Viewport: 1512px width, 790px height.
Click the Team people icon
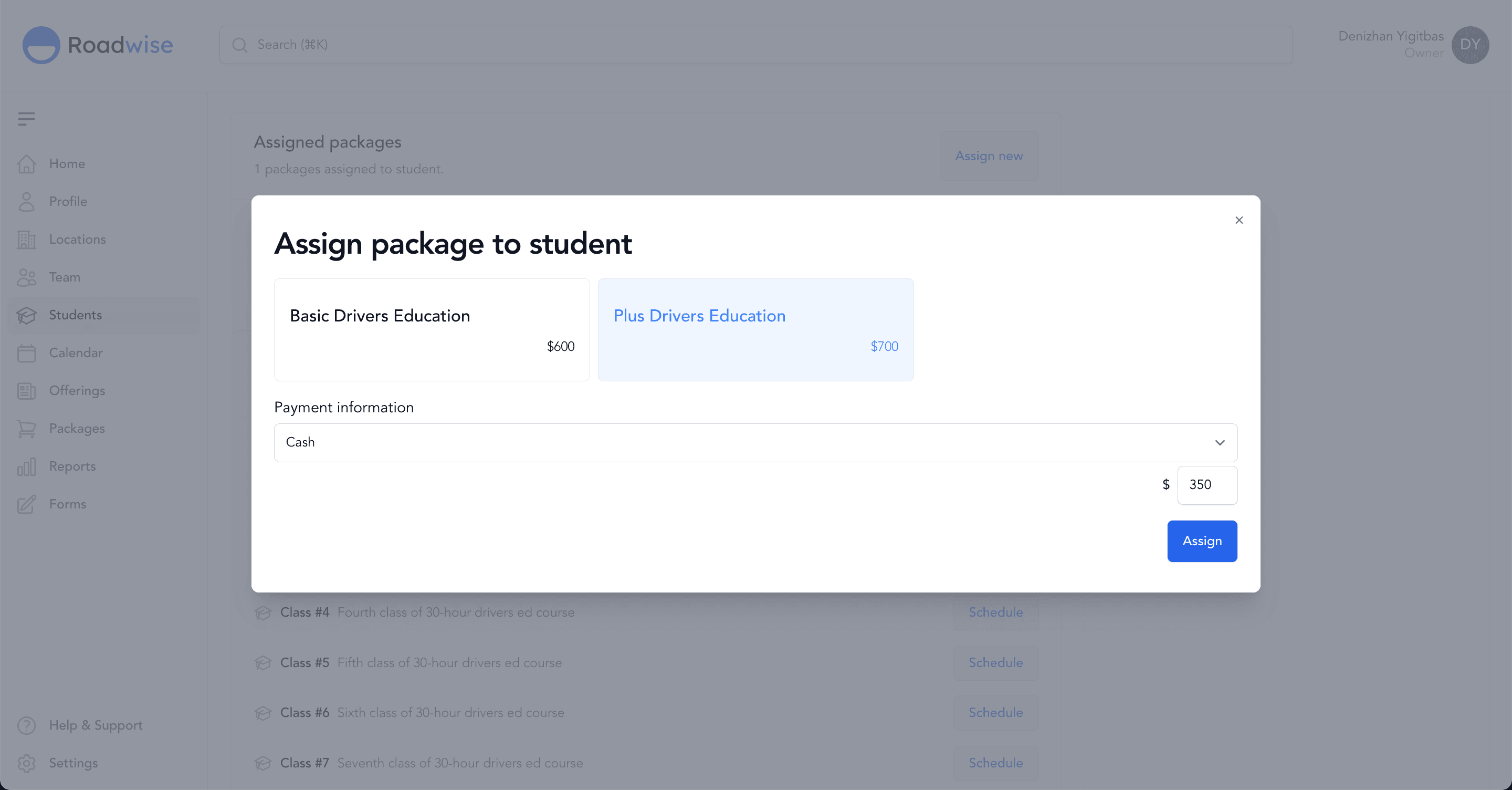tap(26, 277)
